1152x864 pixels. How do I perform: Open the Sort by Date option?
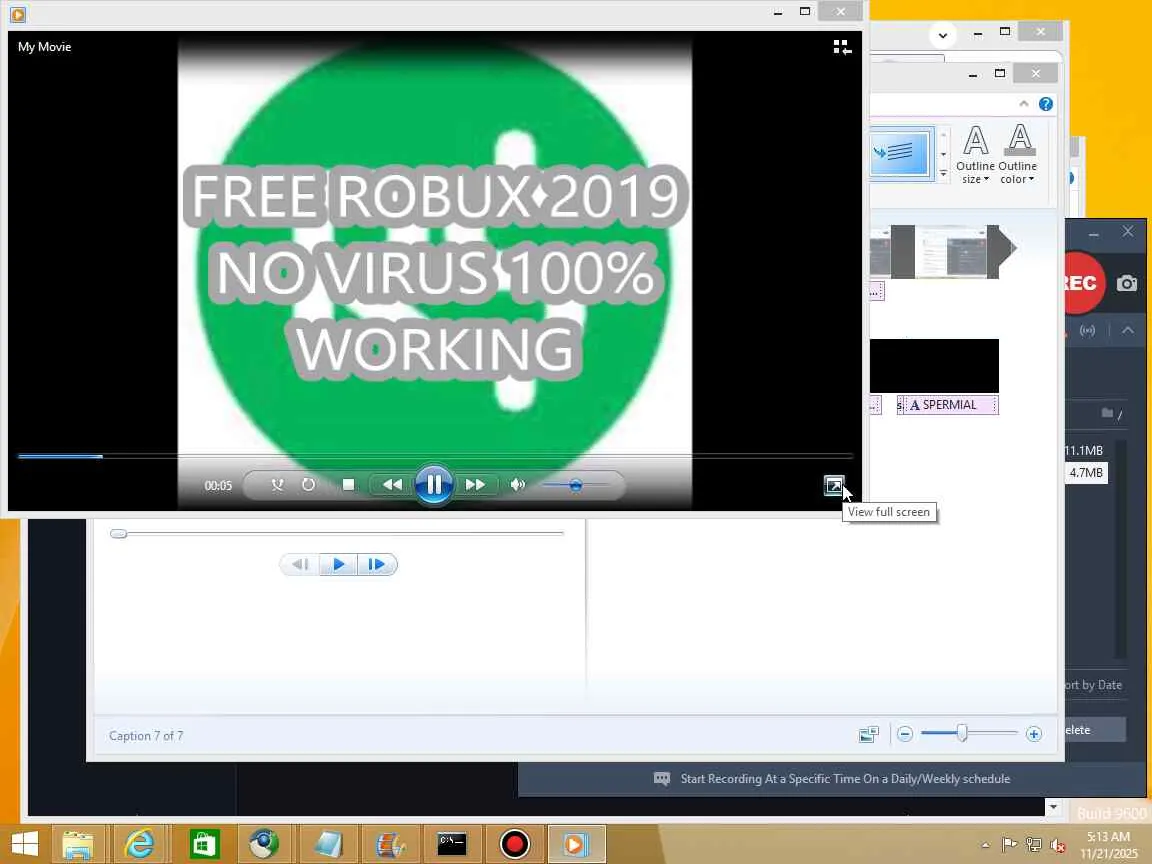[x=1093, y=685]
